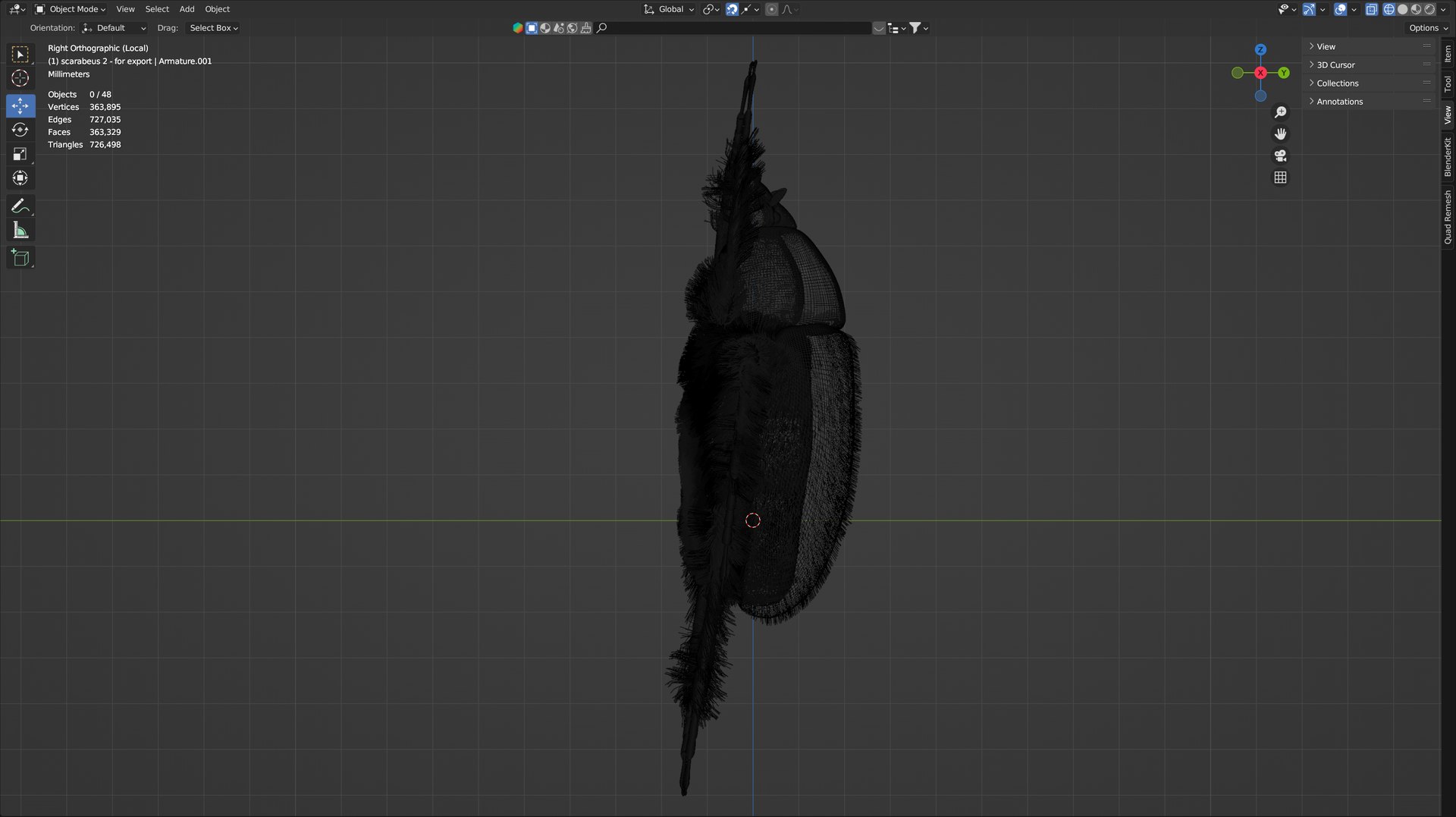Screen dimensions: 1456x817
Task: Click the search input field
Action: [733, 28]
